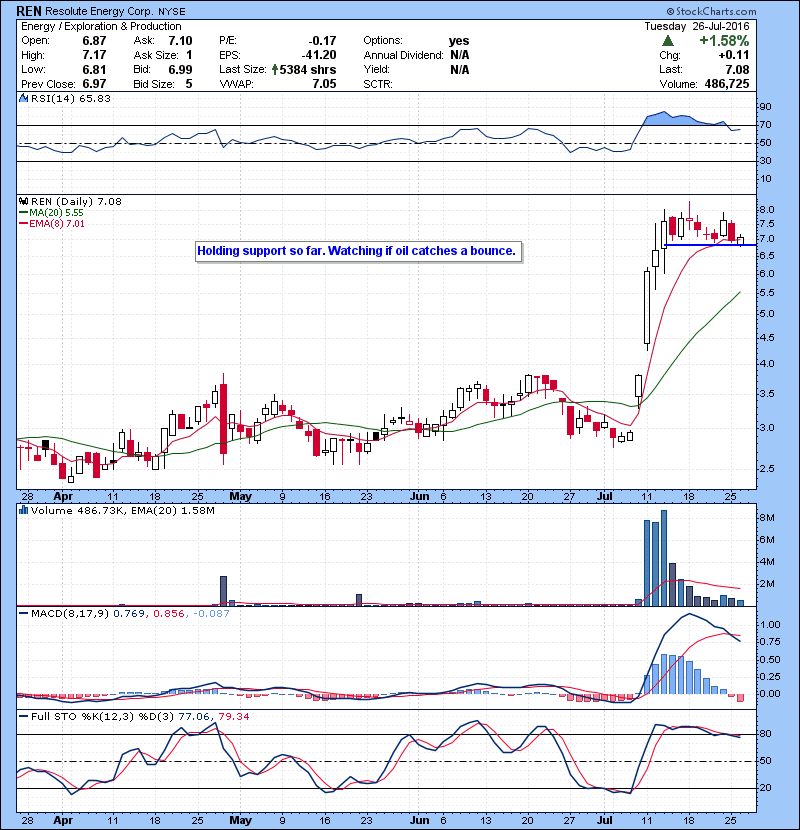Click the shaded overbought RSI area
800x830 pixels.
coord(683,118)
